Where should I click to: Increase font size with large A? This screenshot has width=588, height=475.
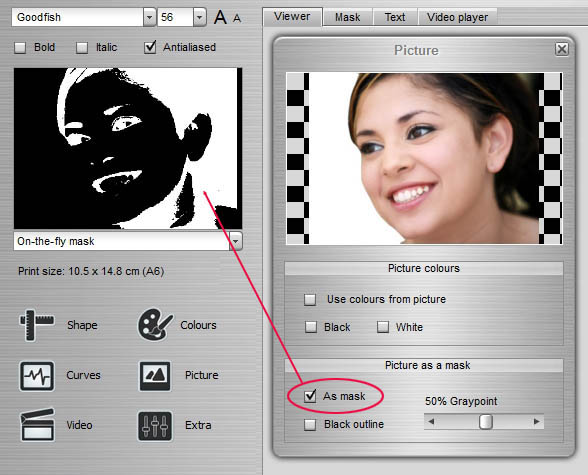click(x=220, y=17)
